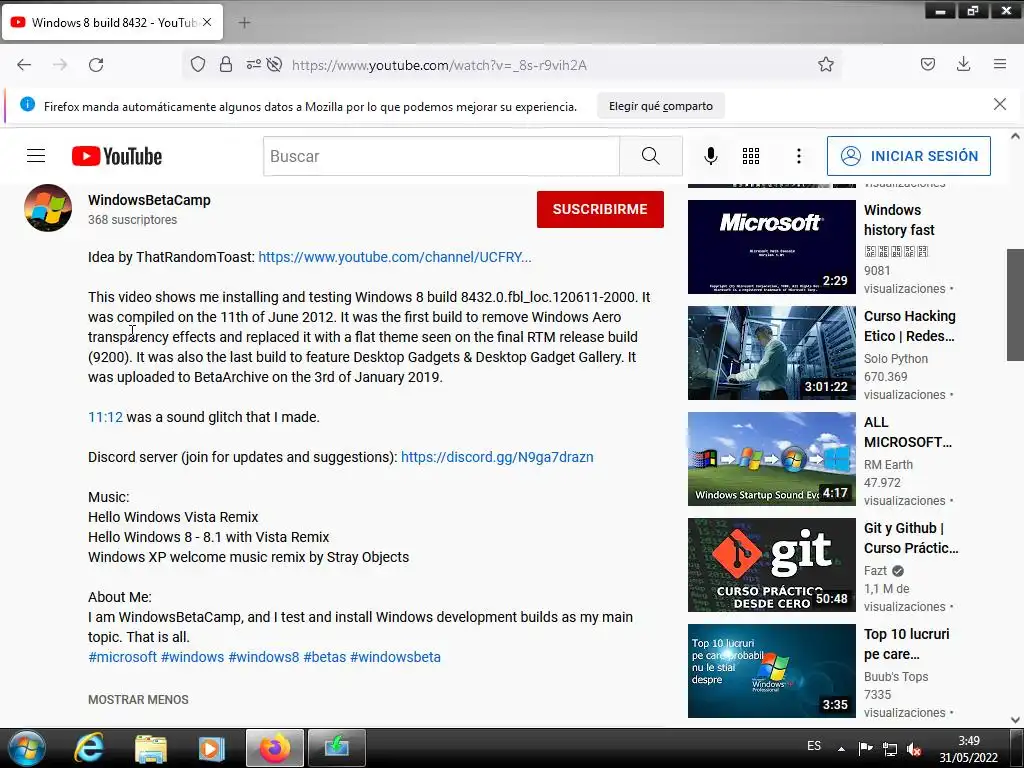Click the Buscar search field
The width and height of the screenshot is (1024, 768).
point(441,156)
